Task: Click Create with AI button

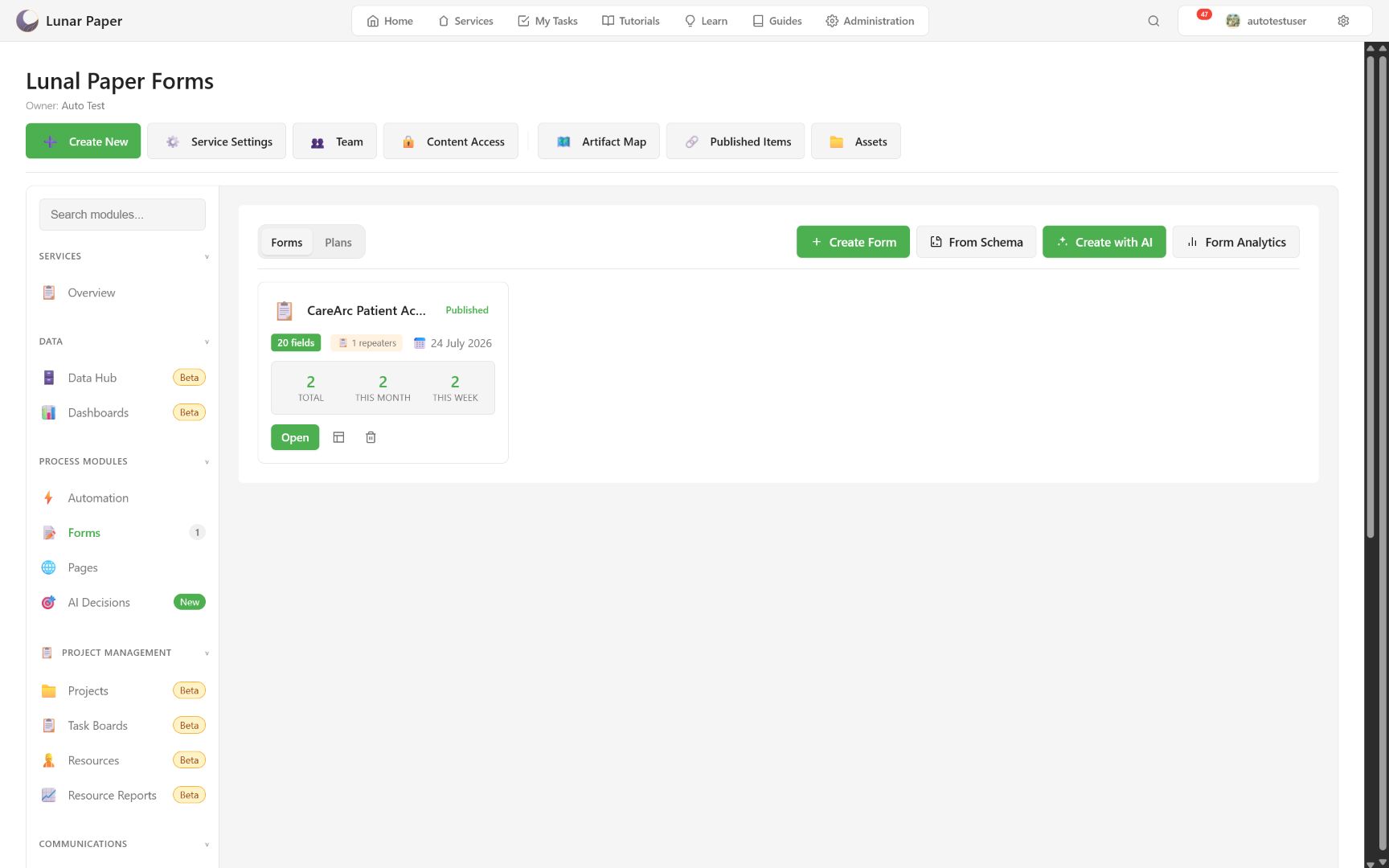Action: 1104,242
